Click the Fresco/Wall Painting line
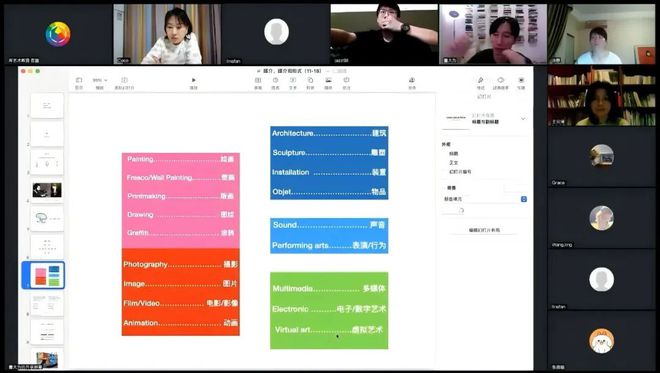Image resolution: width=660 pixels, height=373 pixels. [x=181, y=178]
